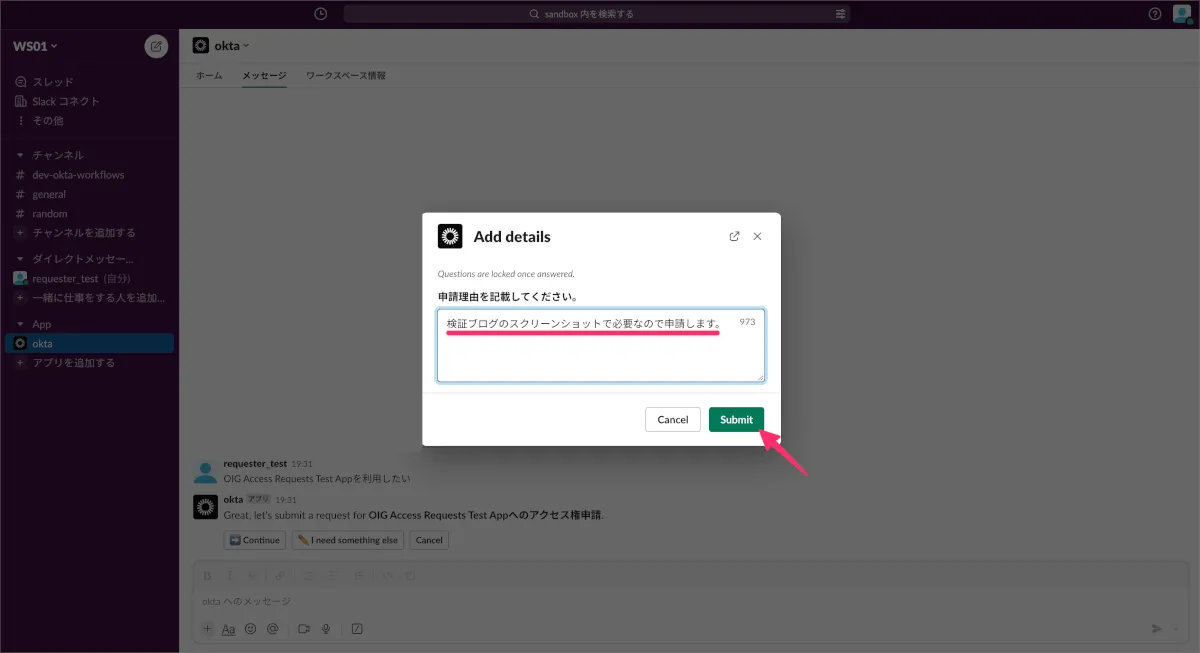Open the Add details dialog in new window
This screenshot has width=1200, height=653.
(735, 237)
